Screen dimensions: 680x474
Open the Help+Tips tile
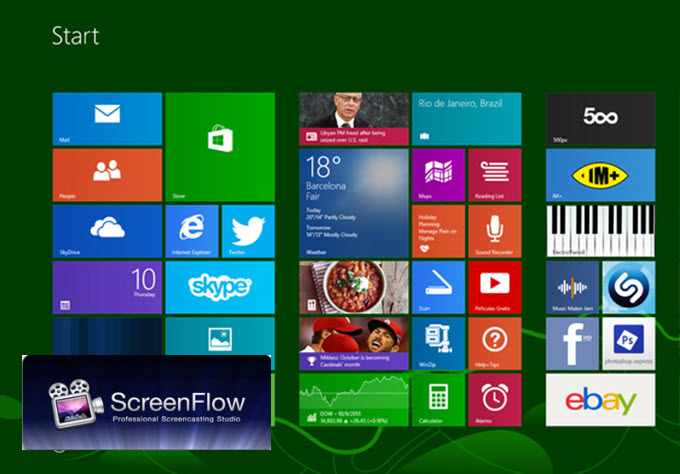[x=495, y=344]
